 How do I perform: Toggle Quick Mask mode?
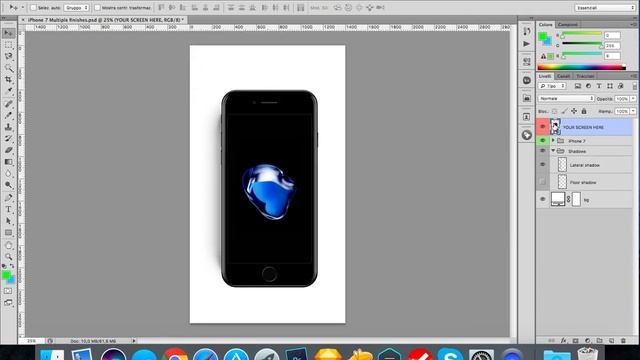click(x=8, y=291)
